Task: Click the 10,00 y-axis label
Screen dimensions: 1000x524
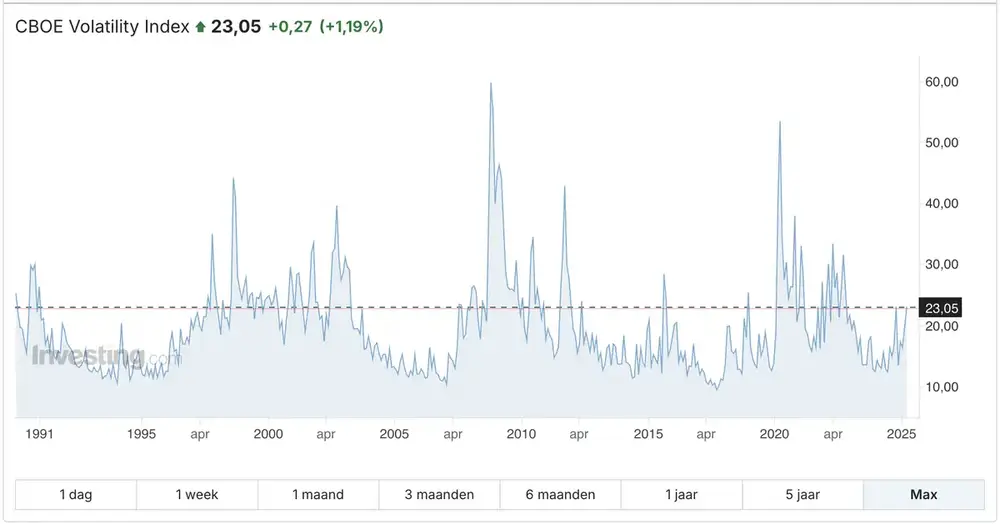Action: click(x=941, y=387)
